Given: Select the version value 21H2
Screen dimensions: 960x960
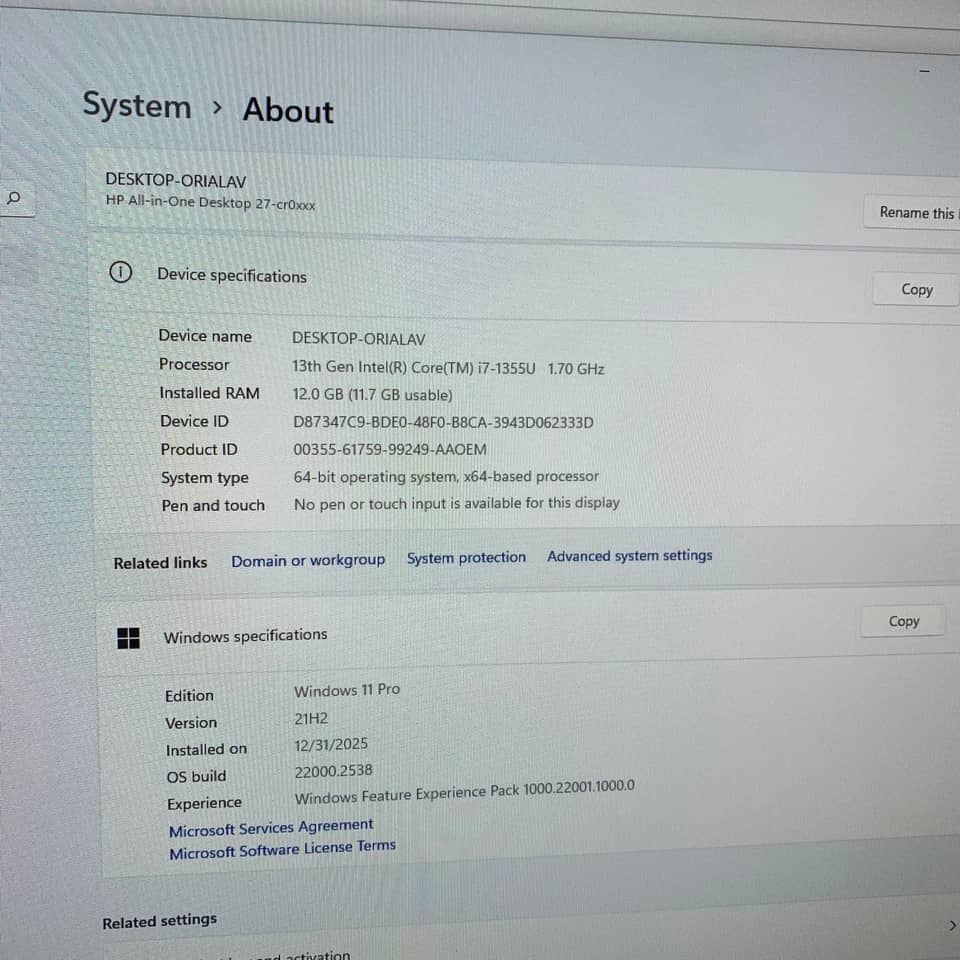Looking at the screenshot, I should [311, 719].
